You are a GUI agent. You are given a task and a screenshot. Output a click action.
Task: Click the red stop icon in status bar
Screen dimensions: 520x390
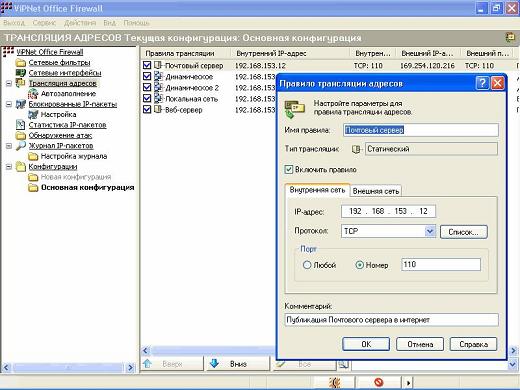(x=378, y=382)
